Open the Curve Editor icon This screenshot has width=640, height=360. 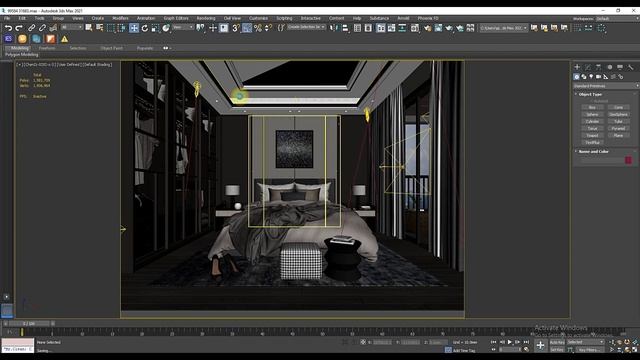point(391,28)
